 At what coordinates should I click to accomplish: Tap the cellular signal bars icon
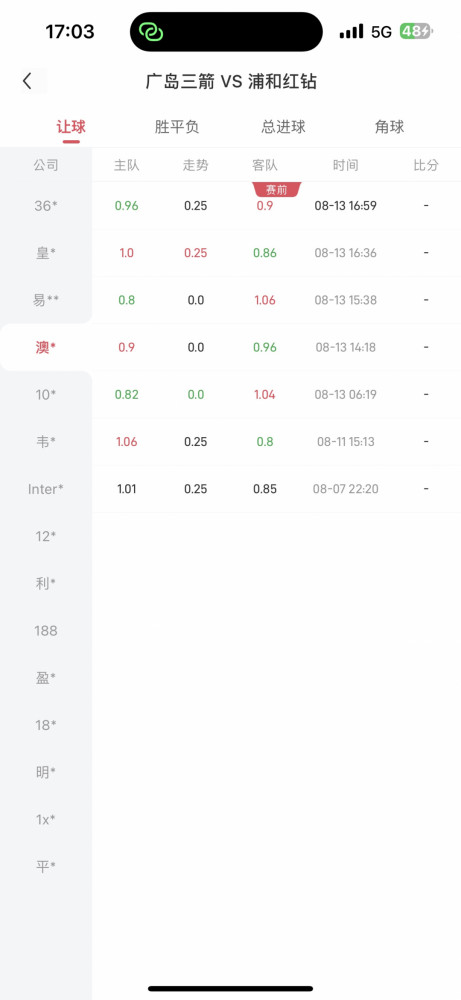[x=351, y=31]
